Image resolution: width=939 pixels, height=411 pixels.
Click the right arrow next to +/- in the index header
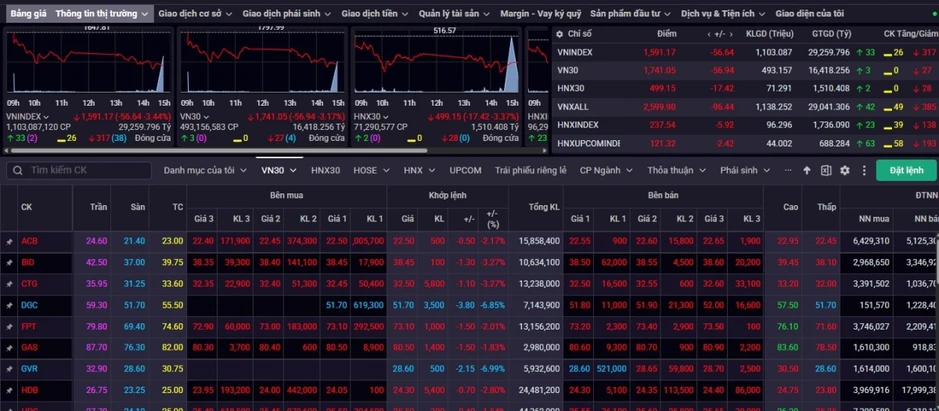(x=732, y=34)
